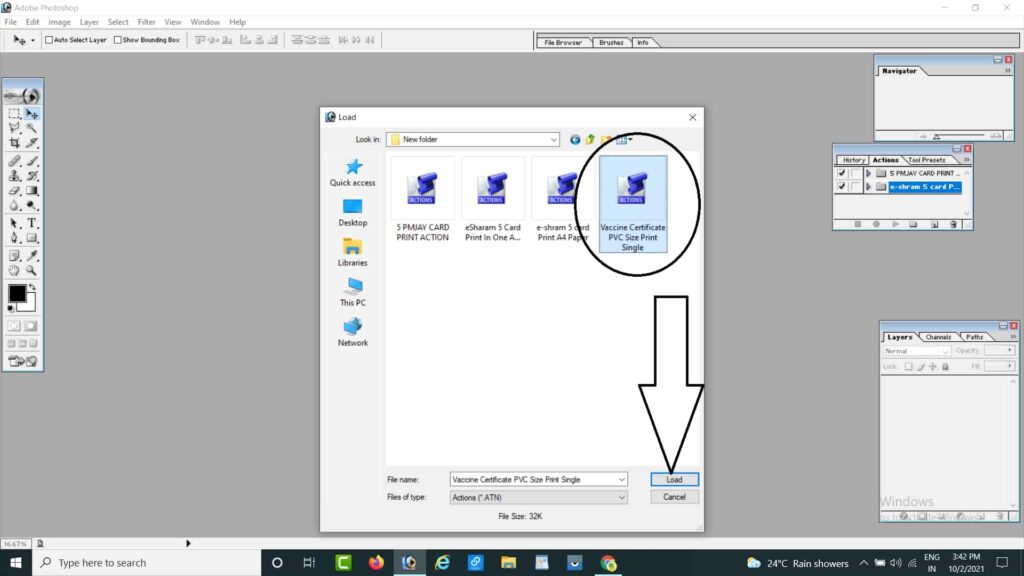Select the Rectangle shape tool
1024x576 pixels.
(x=31, y=238)
